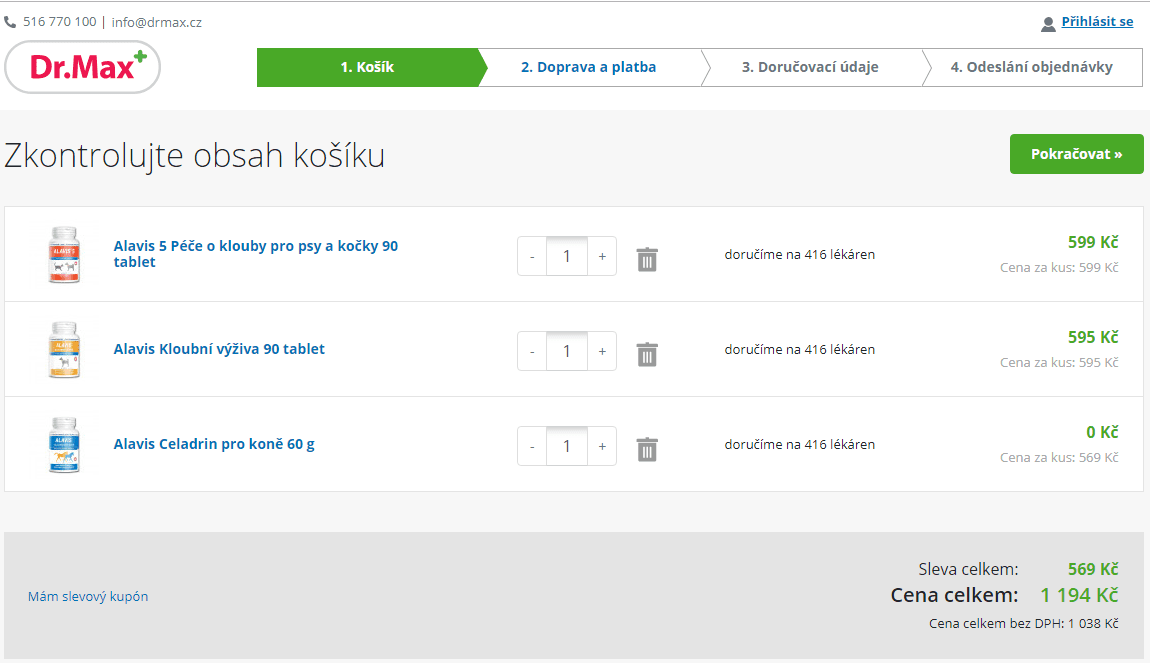Click the Cena za kus: 599 Kč text
The image size is (1150, 663).
click(1059, 268)
